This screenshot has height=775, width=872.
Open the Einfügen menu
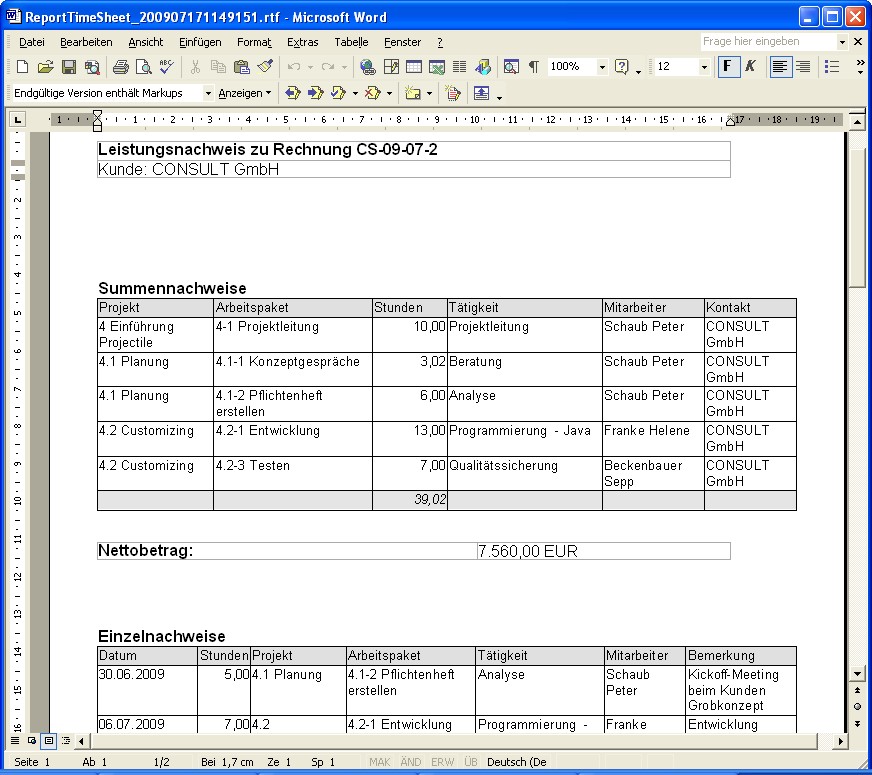pos(200,42)
